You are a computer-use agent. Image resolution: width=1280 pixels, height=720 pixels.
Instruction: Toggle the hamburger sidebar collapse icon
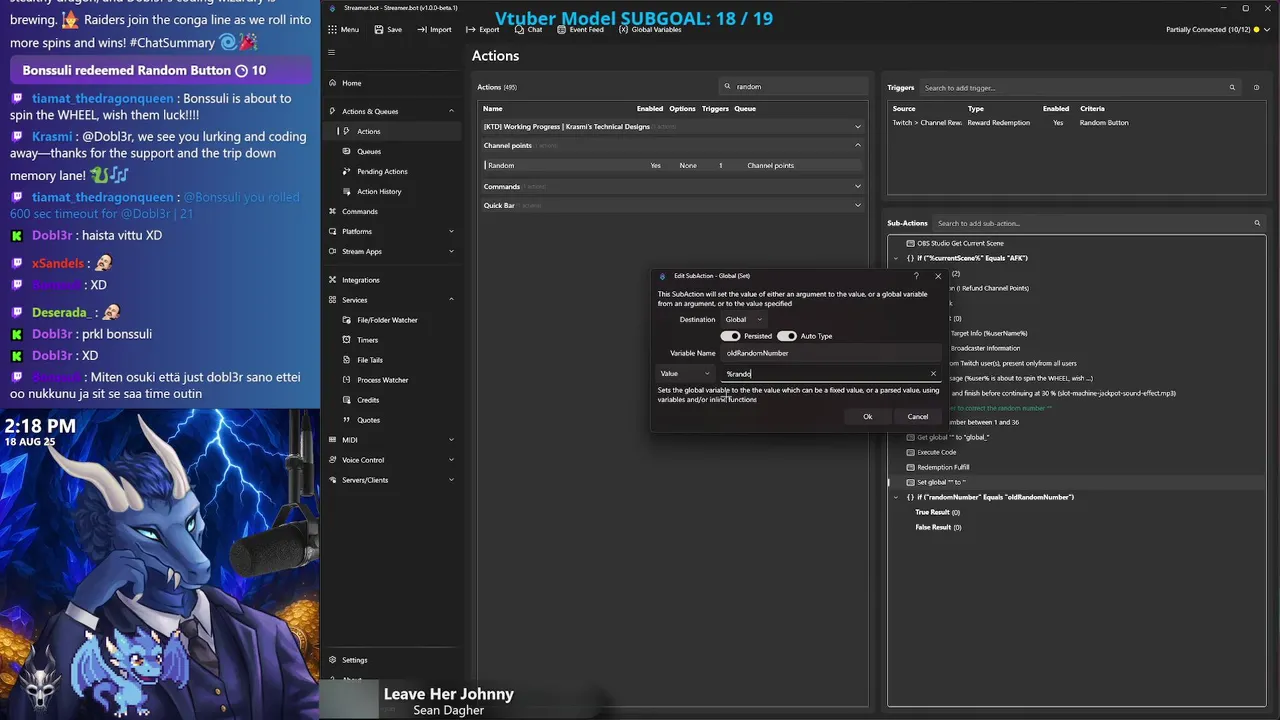click(x=332, y=53)
